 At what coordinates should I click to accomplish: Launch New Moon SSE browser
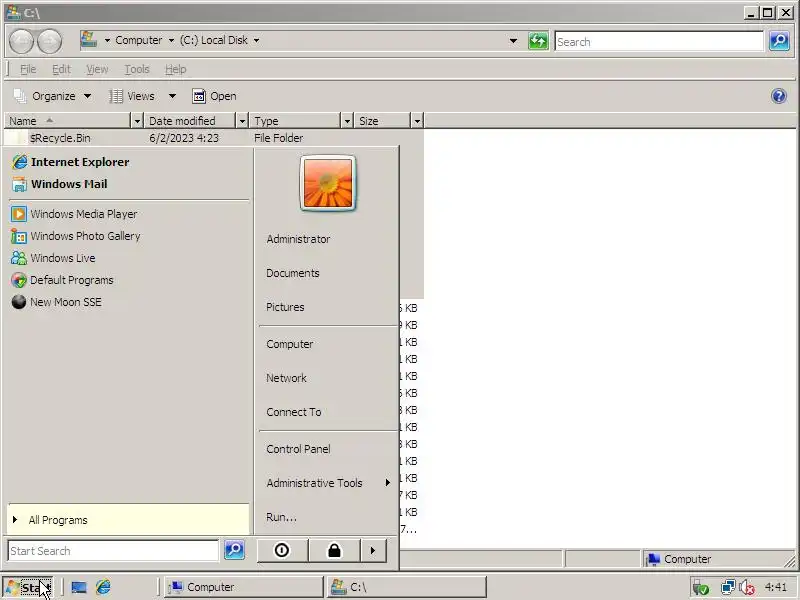pos(56,302)
